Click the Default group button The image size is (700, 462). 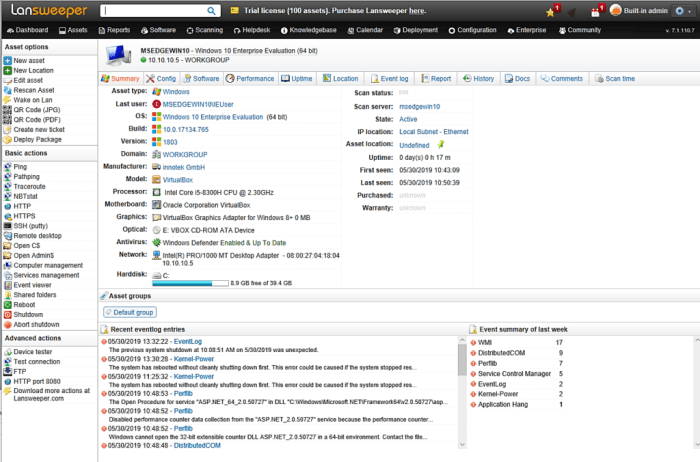pos(130,312)
